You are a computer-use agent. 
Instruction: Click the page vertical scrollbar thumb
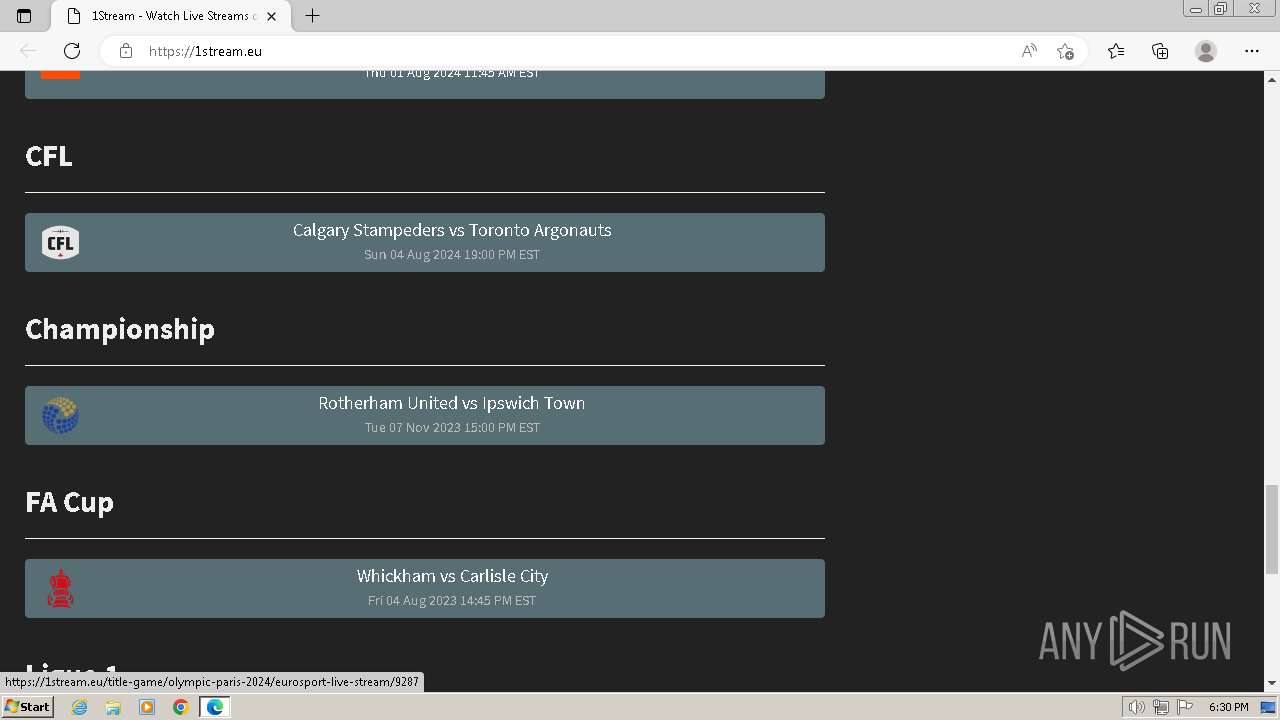coord(1272,528)
